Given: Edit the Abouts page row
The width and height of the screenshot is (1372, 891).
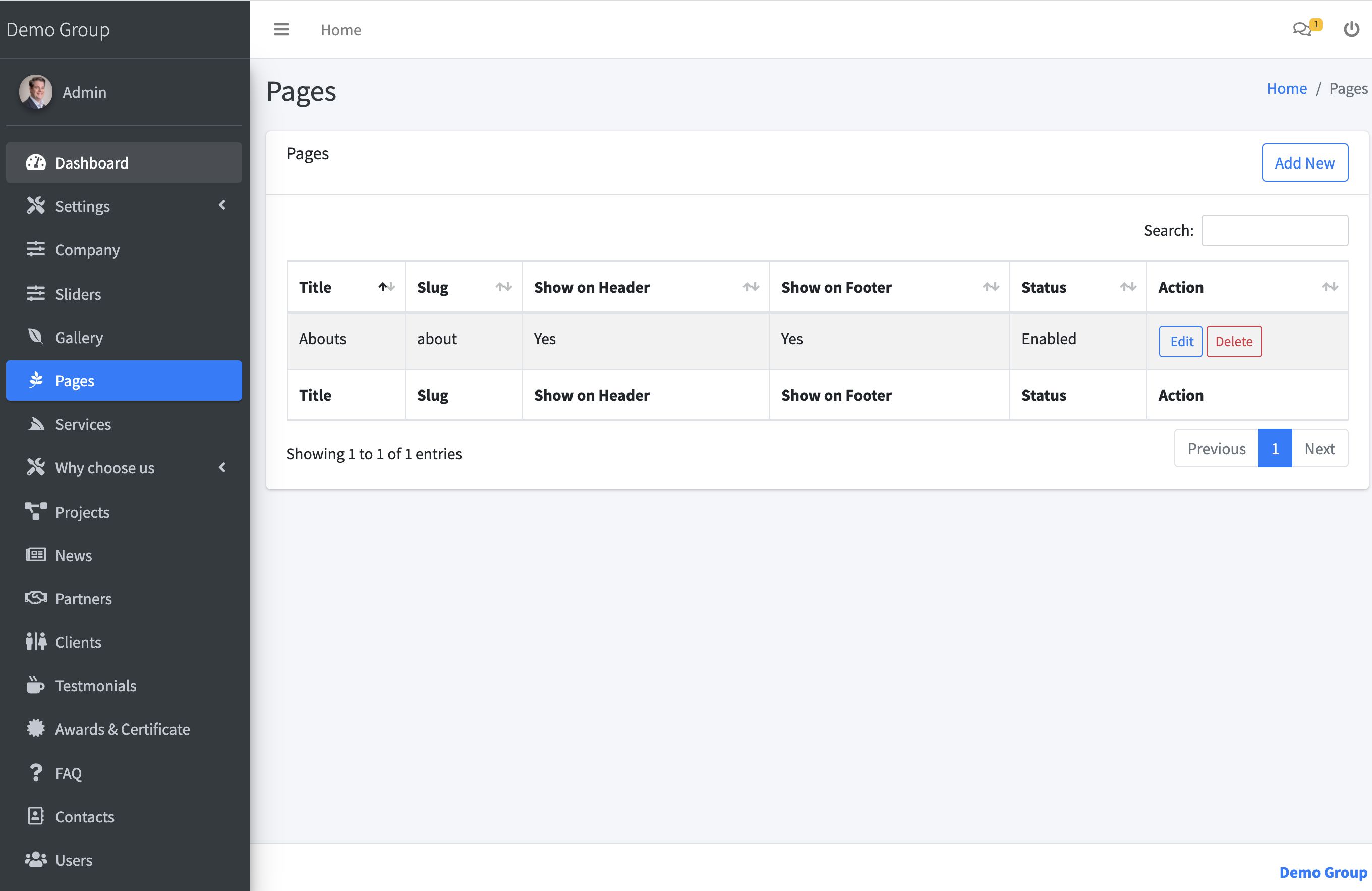Looking at the screenshot, I should 1181,342.
